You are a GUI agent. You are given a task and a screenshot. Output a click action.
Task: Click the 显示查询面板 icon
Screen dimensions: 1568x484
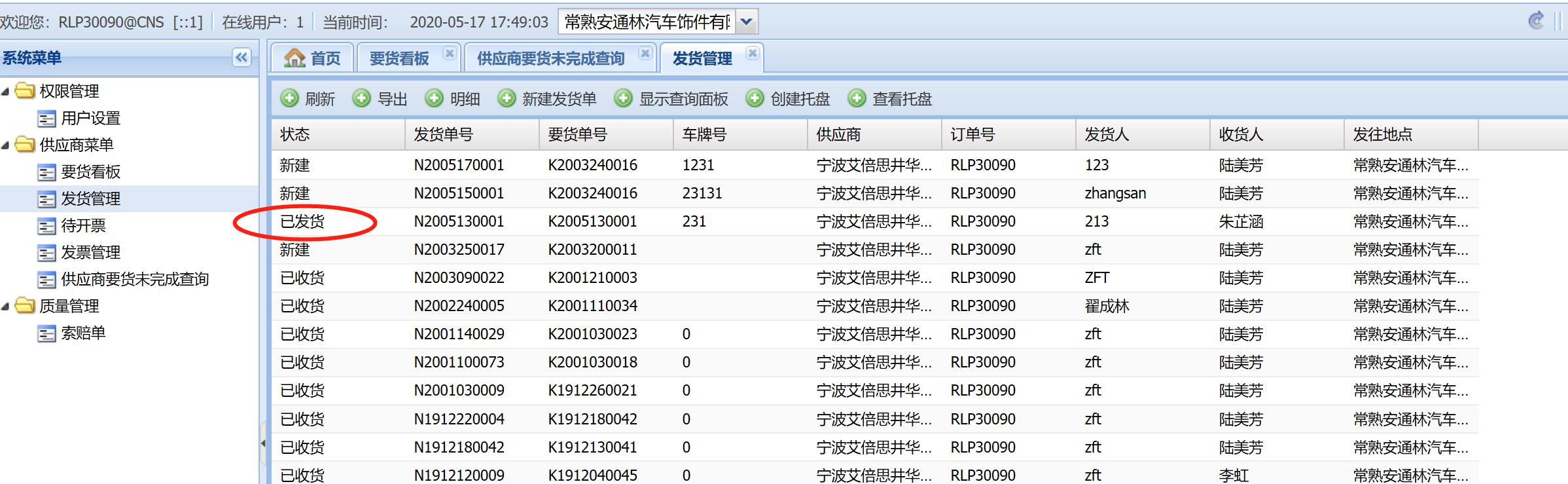tap(623, 98)
